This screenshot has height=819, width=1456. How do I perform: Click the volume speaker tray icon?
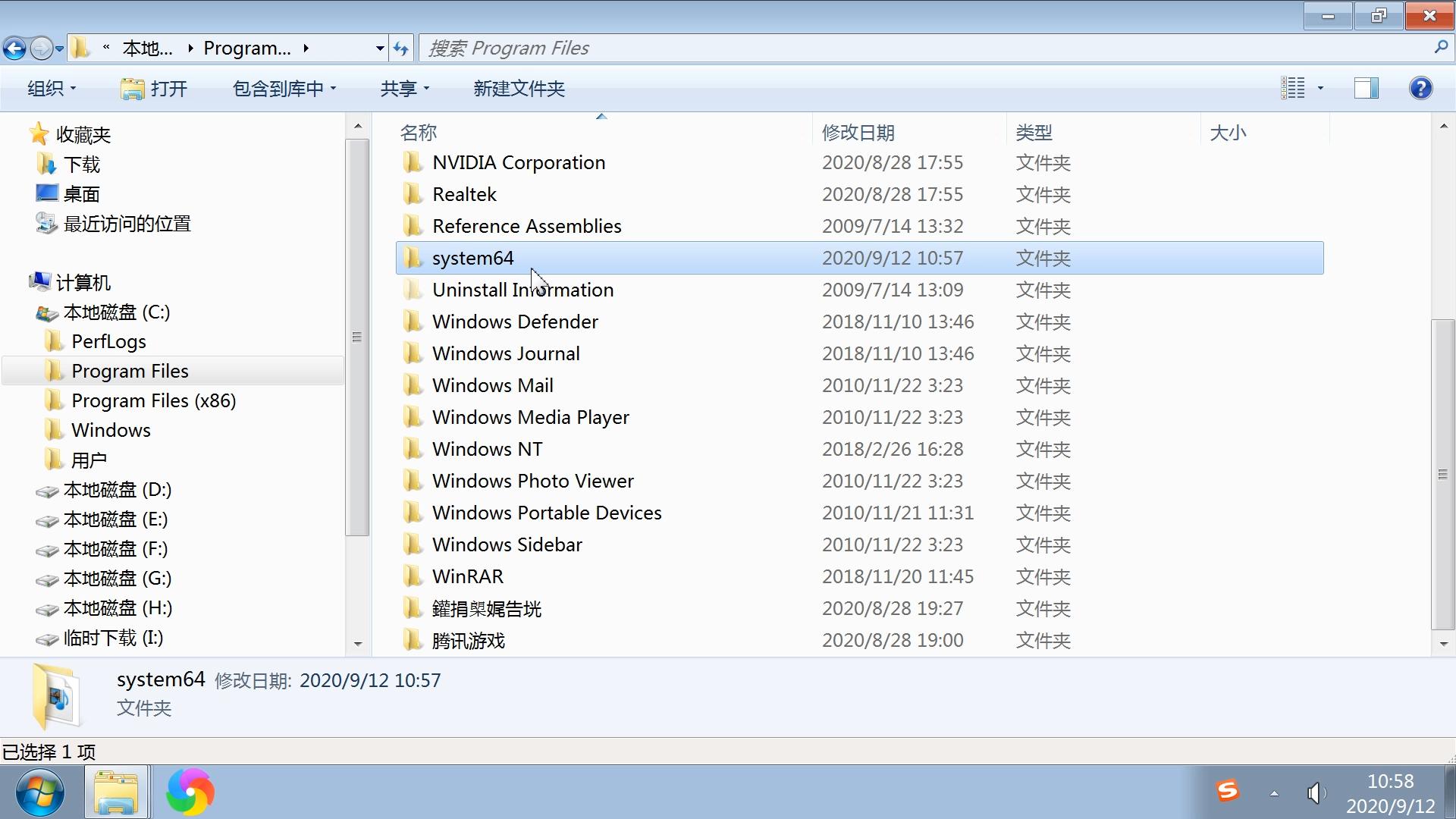[1316, 793]
